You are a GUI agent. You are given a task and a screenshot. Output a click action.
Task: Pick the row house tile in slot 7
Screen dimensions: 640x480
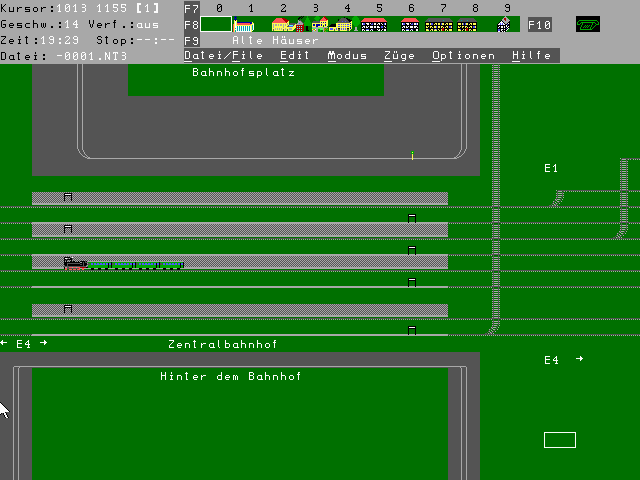(x=438, y=25)
